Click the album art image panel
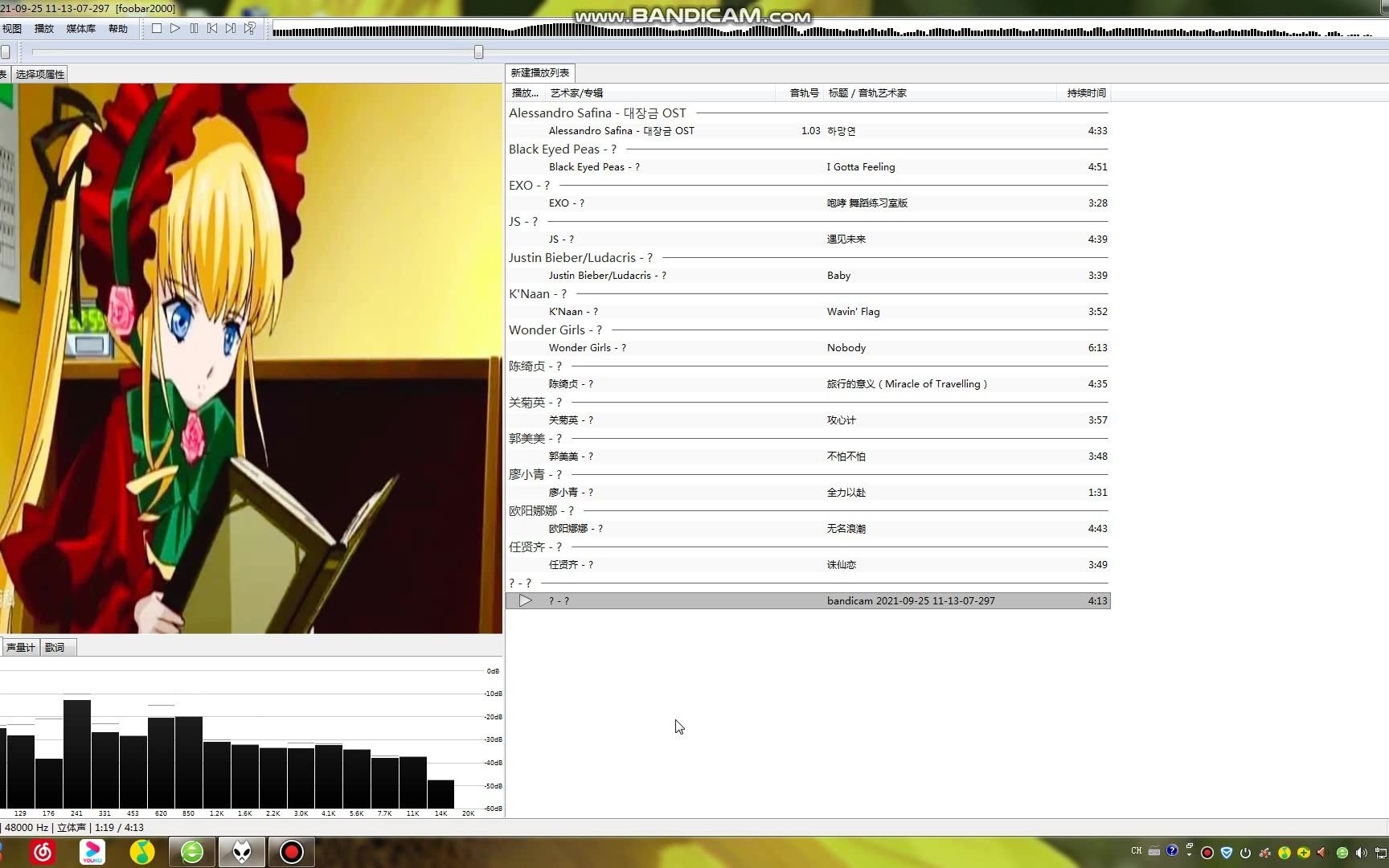The height and width of the screenshot is (868, 1389). coord(251,358)
